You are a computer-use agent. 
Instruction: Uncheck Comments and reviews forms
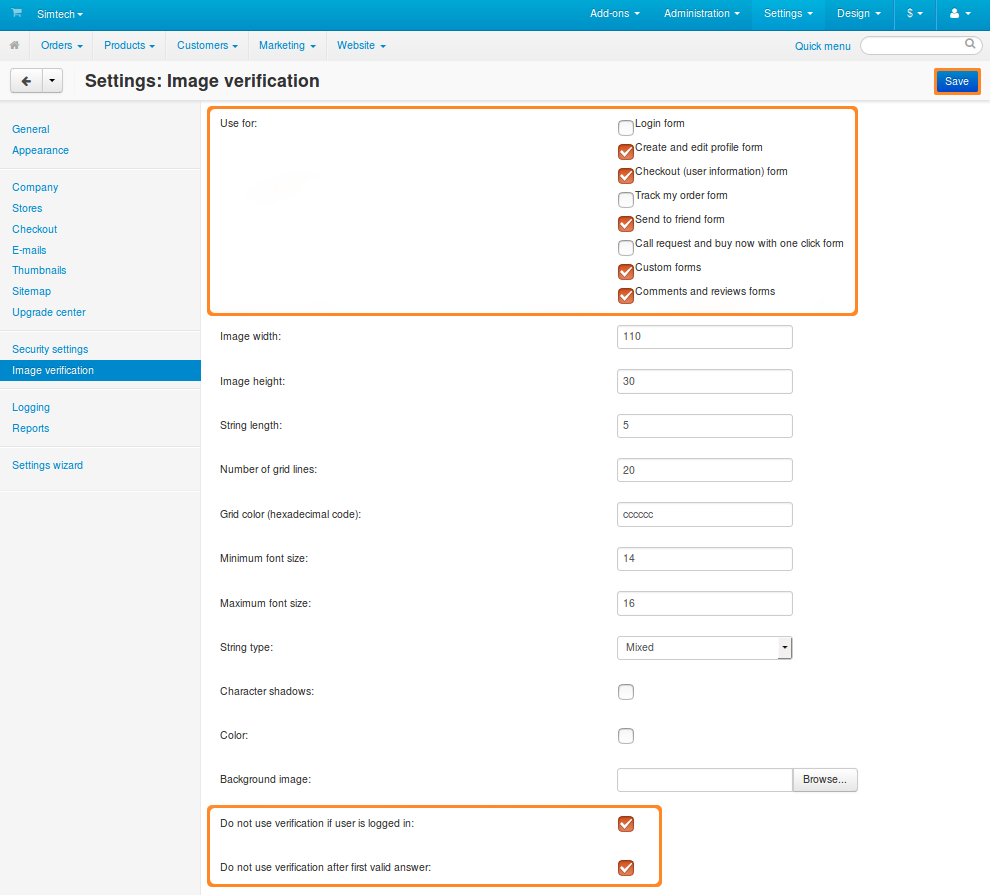point(626,295)
